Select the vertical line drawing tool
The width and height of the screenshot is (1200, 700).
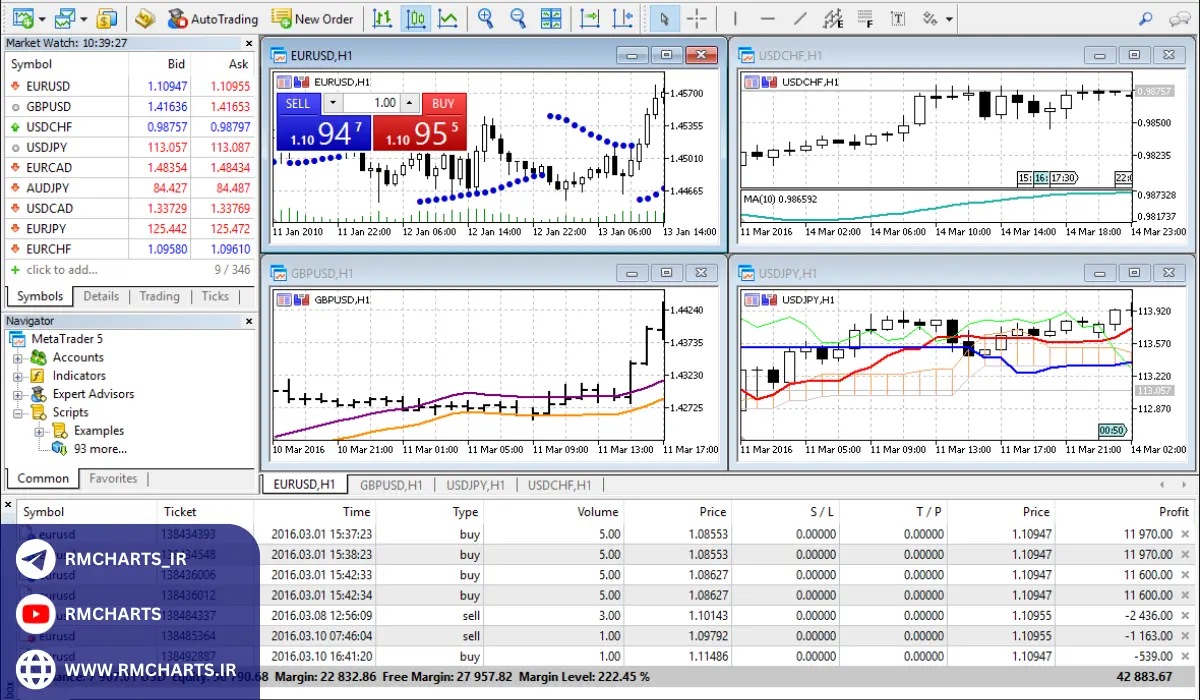735,18
